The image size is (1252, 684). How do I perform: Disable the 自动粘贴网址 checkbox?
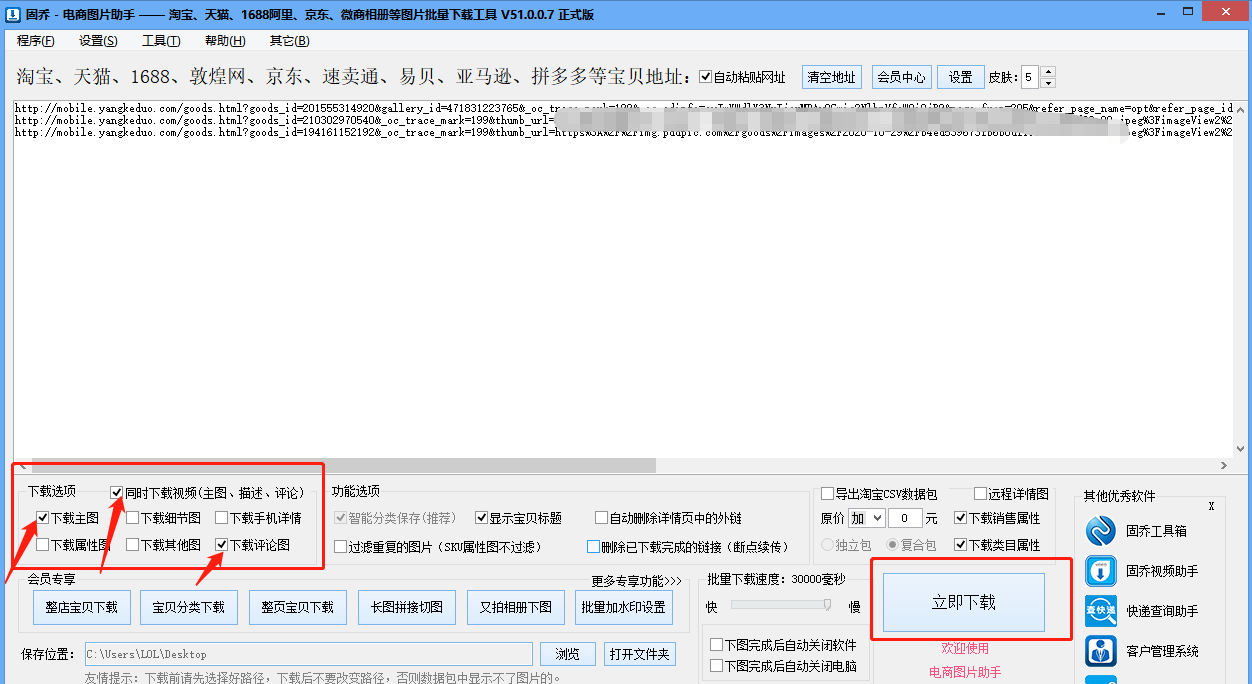707,76
